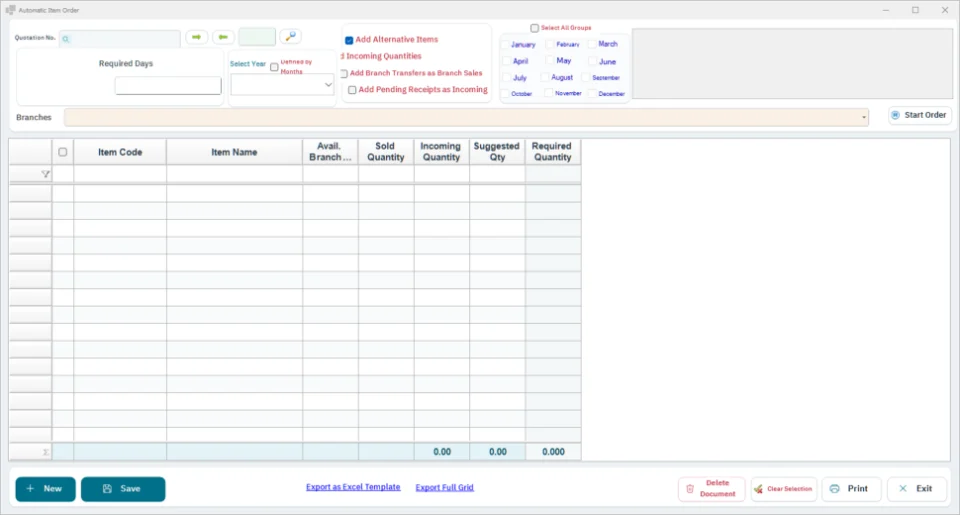Check the May month box
This screenshot has width=960, height=515.
tap(549, 61)
